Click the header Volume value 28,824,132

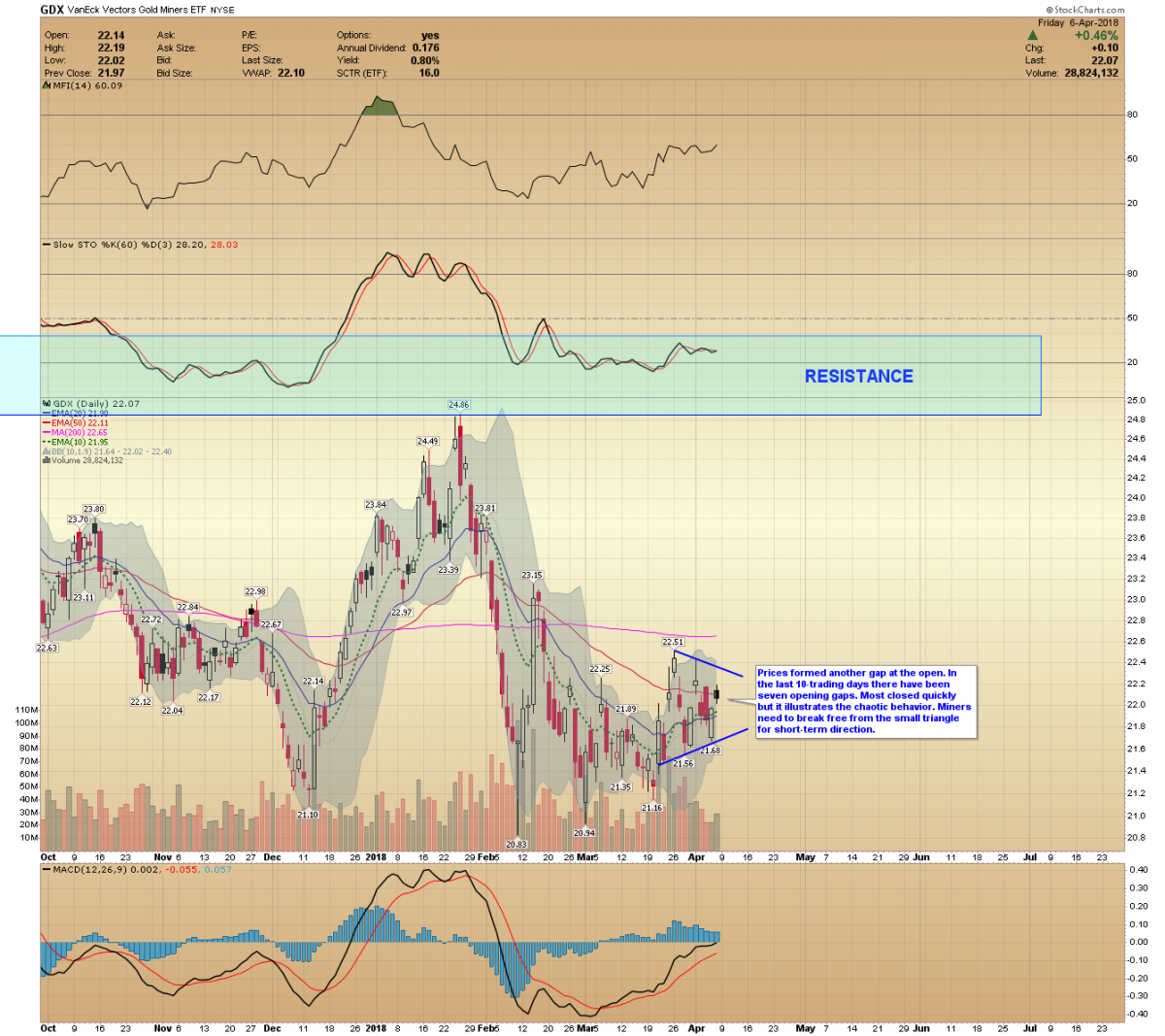click(x=1091, y=73)
